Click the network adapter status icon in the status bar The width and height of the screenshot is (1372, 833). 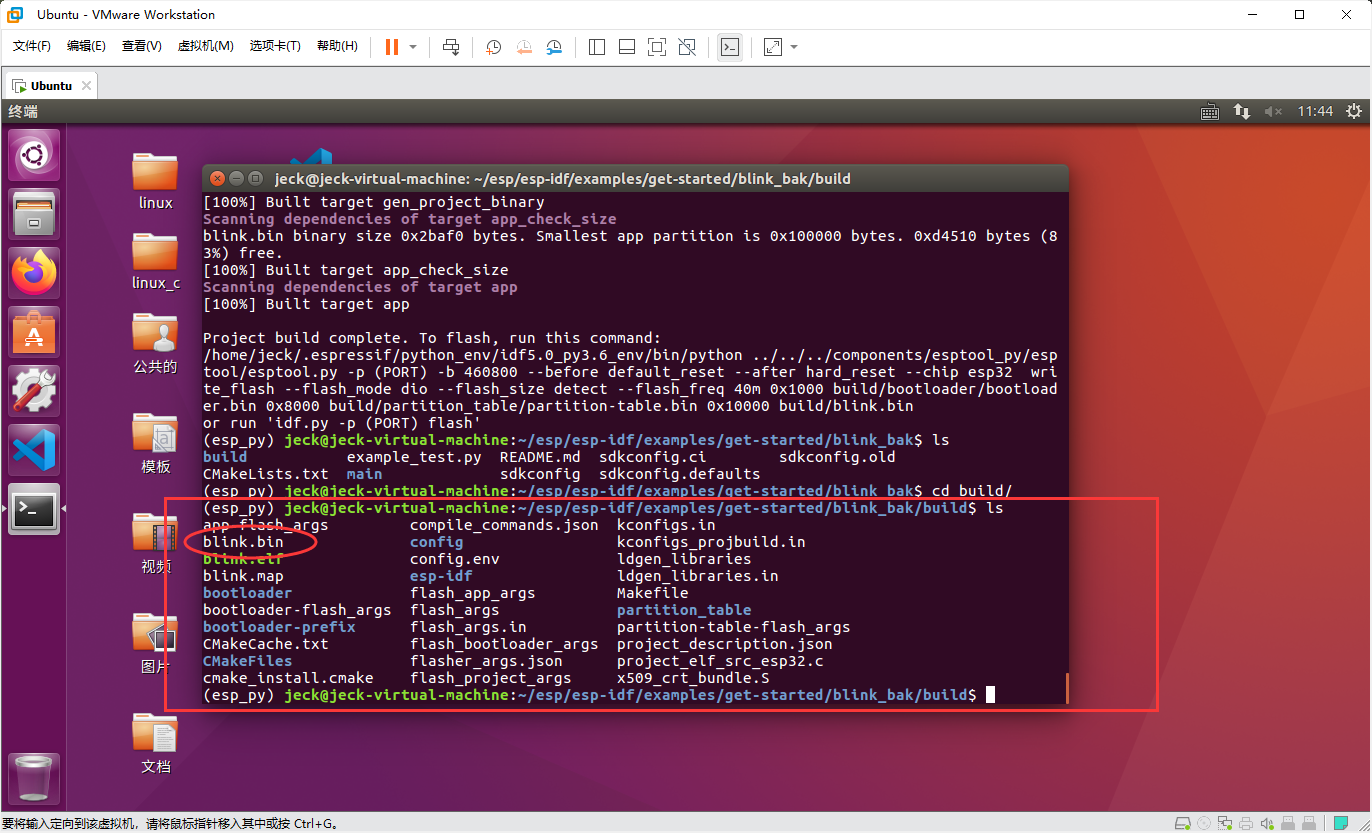tap(1224, 823)
